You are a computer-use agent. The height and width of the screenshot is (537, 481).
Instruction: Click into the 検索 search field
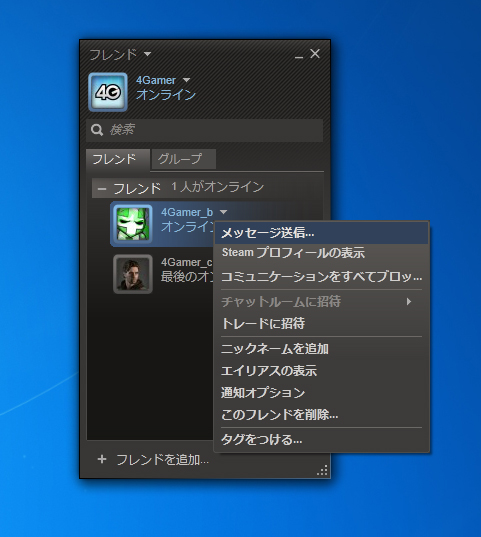[x=205, y=130]
